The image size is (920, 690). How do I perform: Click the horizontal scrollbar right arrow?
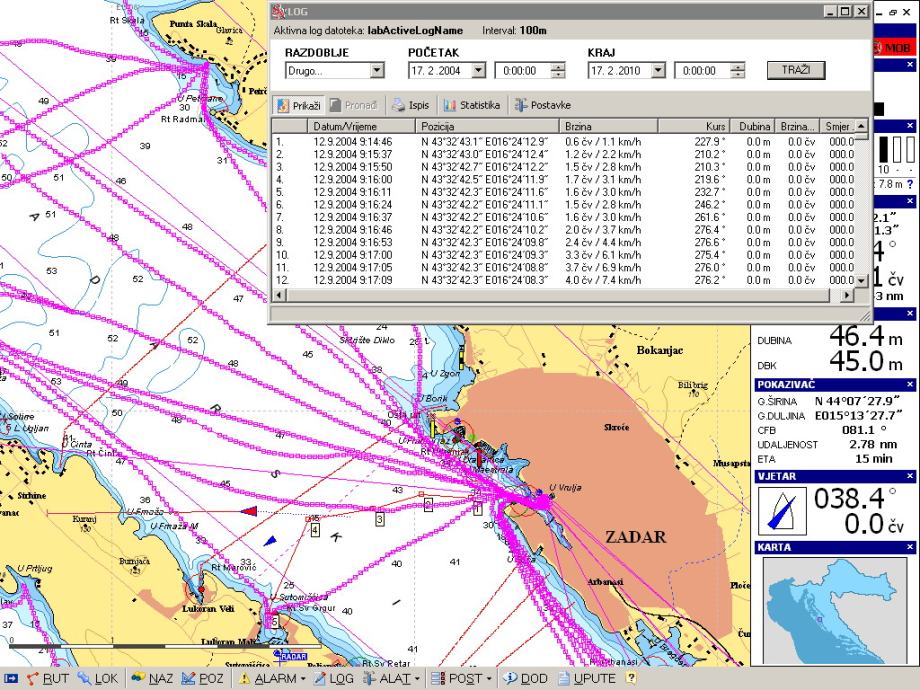(x=847, y=296)
